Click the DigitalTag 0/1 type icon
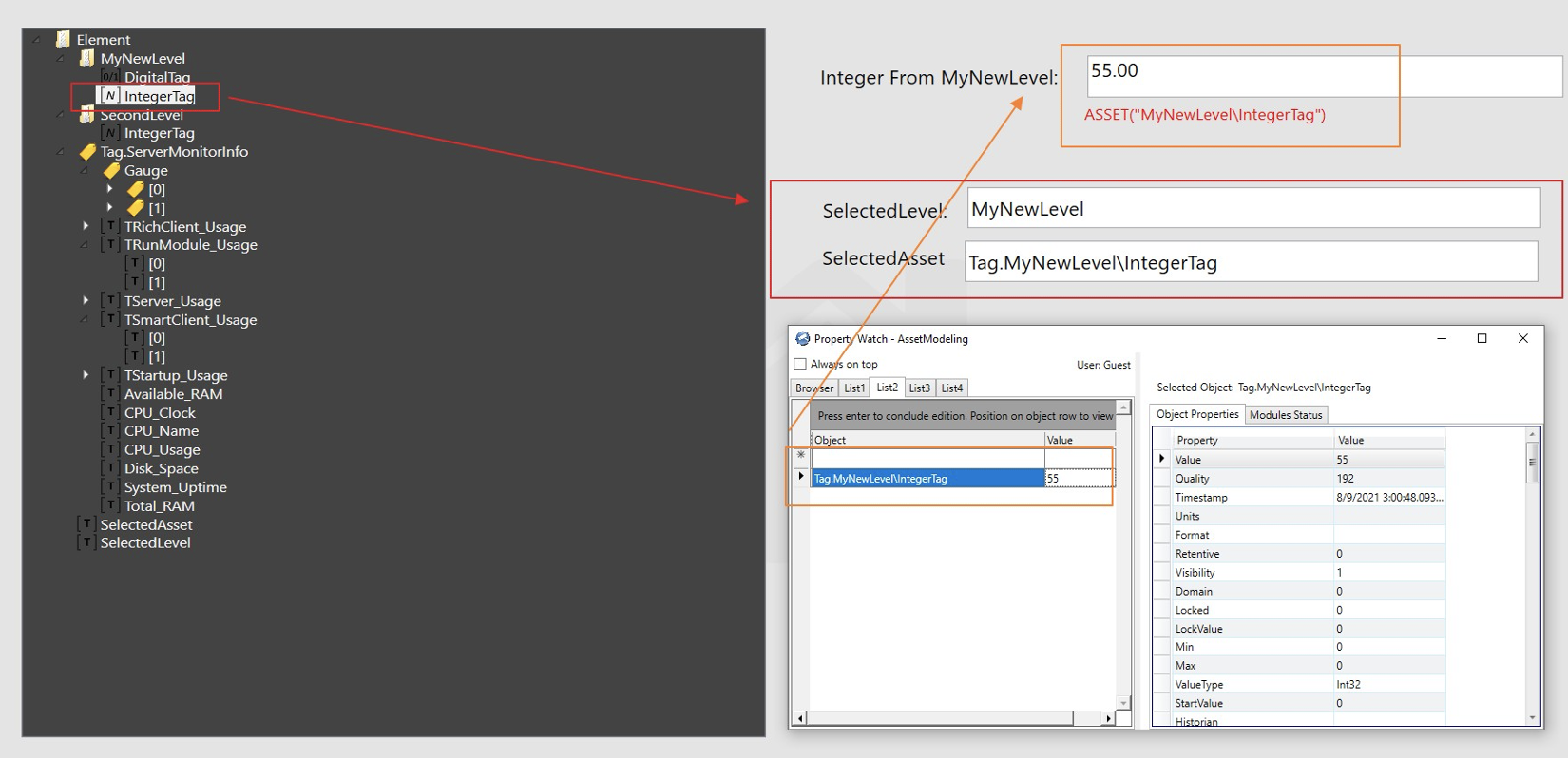Image resolution: width=1568 pixels, height=758 pixels. [110, 77]
